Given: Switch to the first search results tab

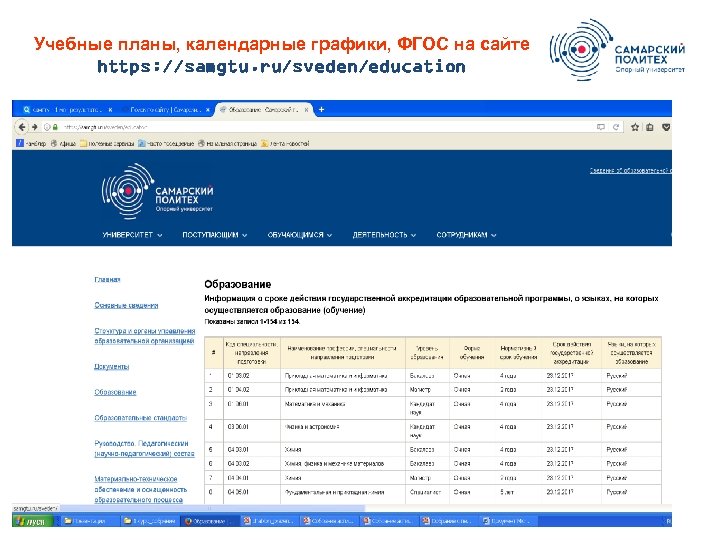Looking at the screenshot, I should [x=68, y=110].
